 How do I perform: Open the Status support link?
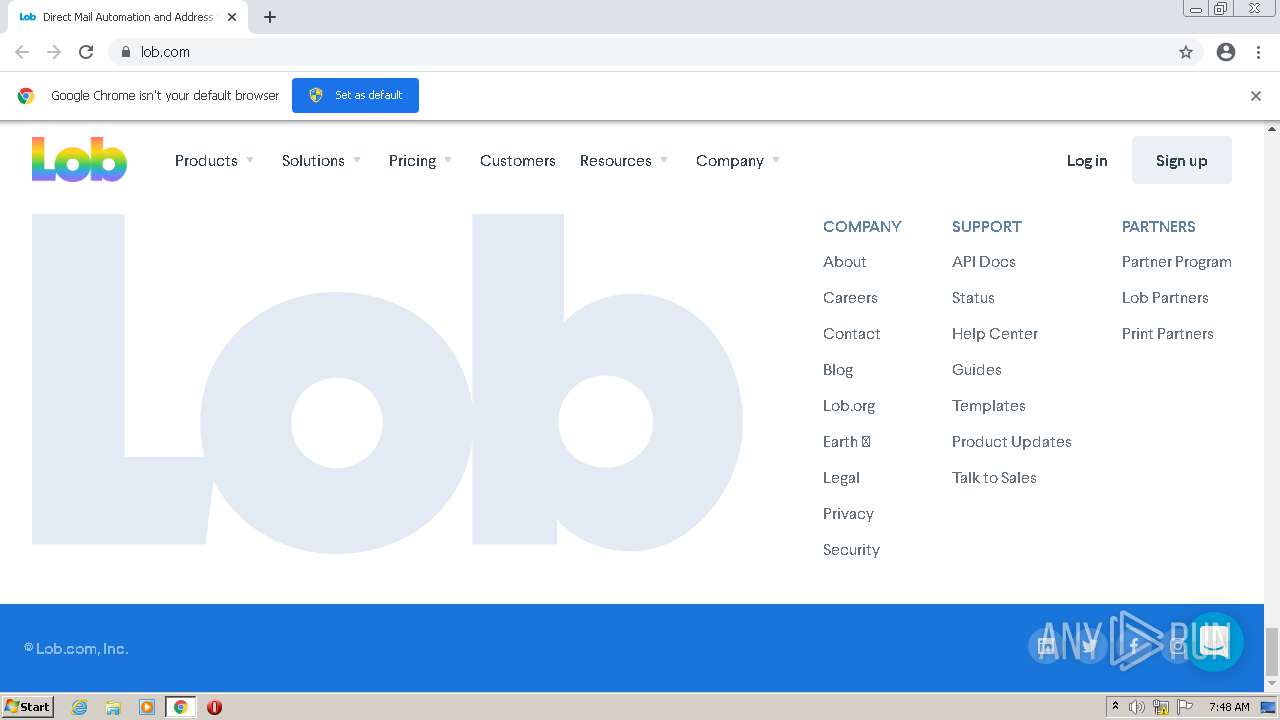coord(973,298)
